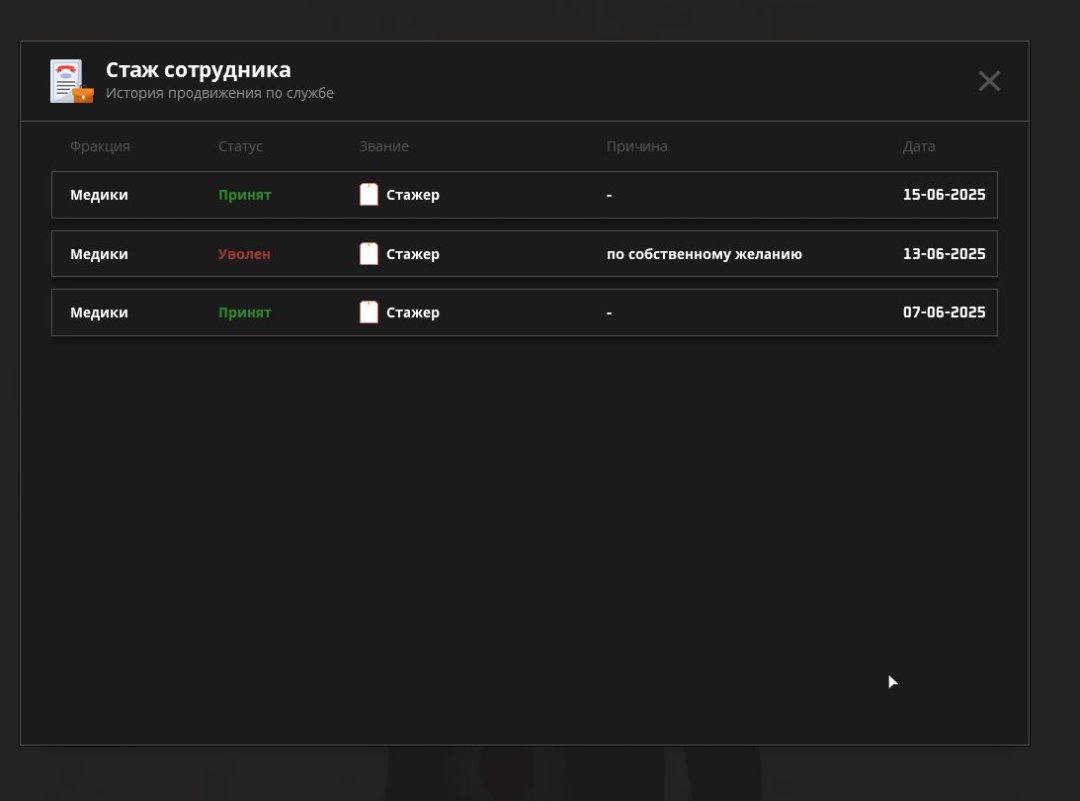This screenshot has height=801, width=1080.
Task: Close the Стаж сотрудника window
Action: click(988, 81)
